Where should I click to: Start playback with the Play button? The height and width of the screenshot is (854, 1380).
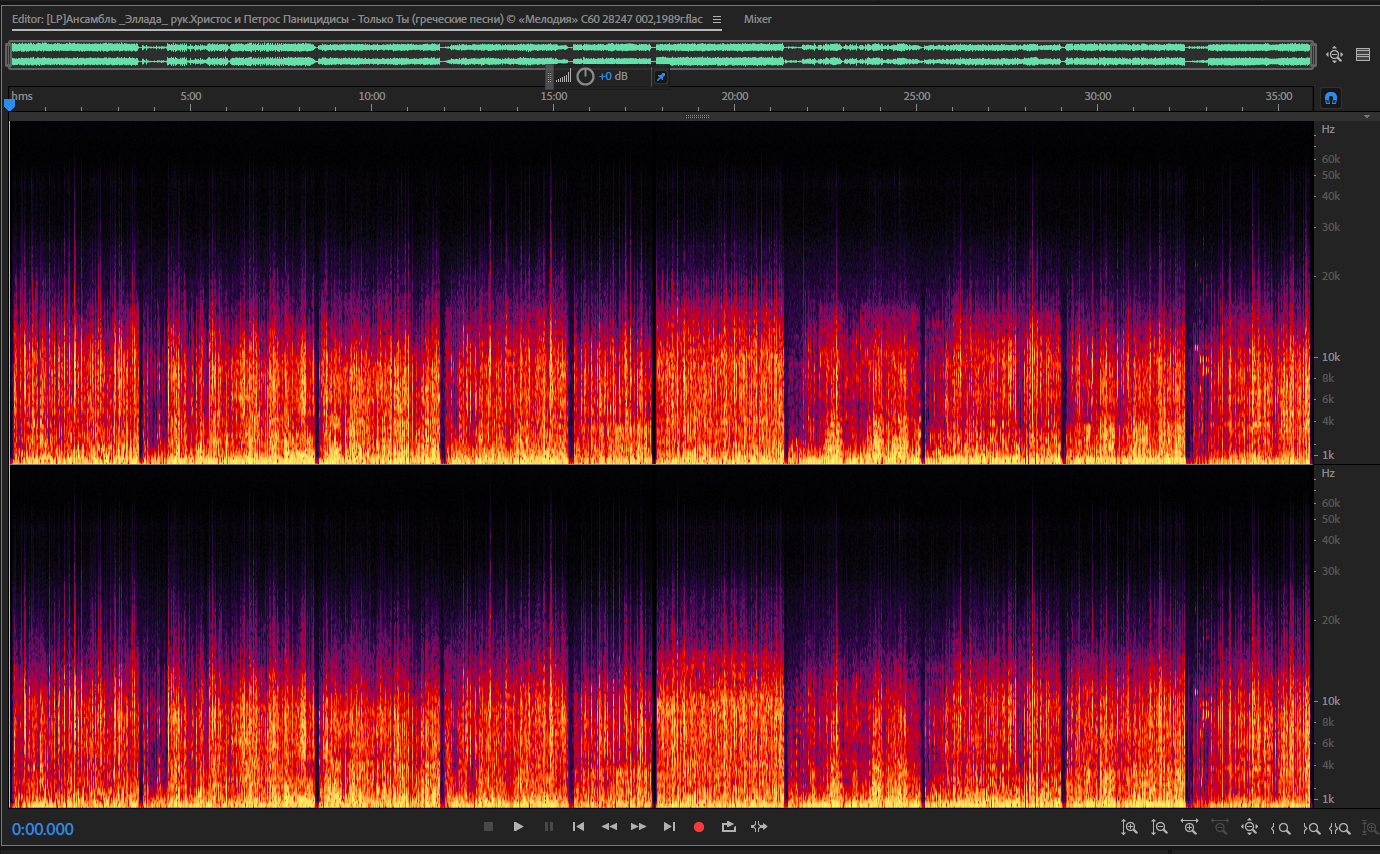coord(518,827)
